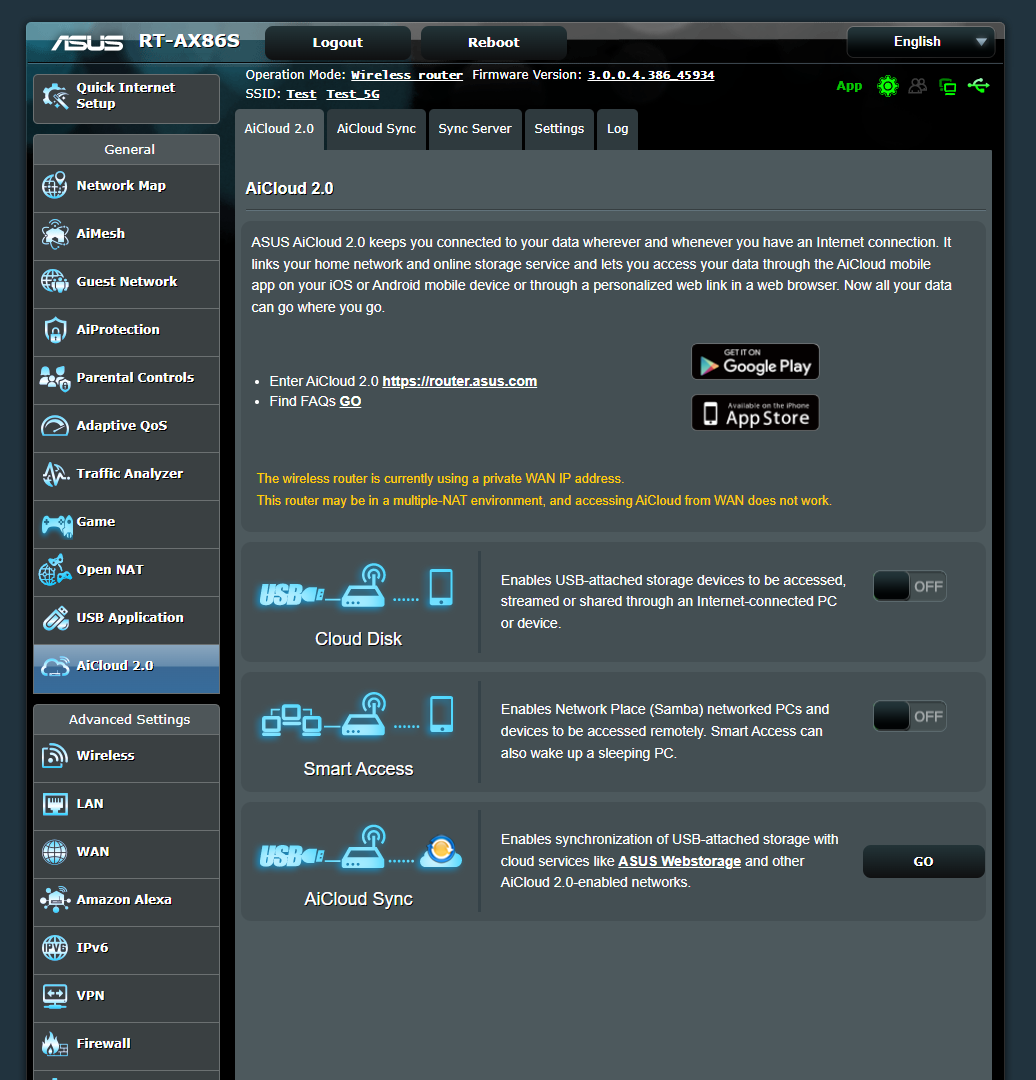Click the Wireless signal icon
Image resolution: width=1036 pixels, height=1080 pixels.
(x=54, y=756)
